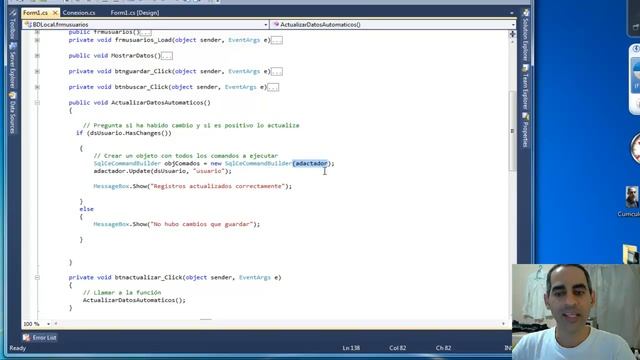This screenshot has width=640, height=360.
Task: Collapse the ActualizarDatosAutomaticos method outline
Action: (37, 102)
